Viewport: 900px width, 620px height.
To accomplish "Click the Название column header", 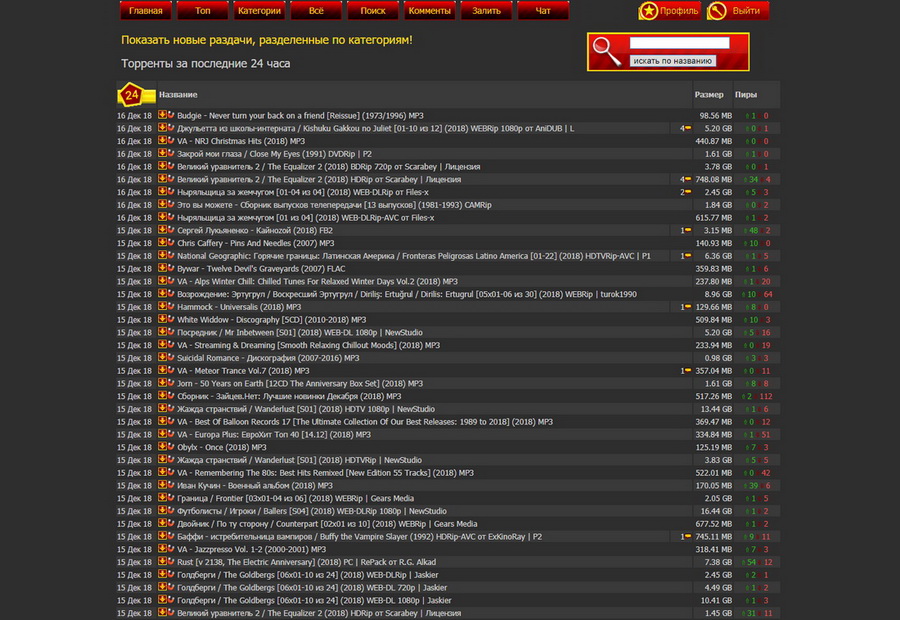I will (x=178, y=95).
